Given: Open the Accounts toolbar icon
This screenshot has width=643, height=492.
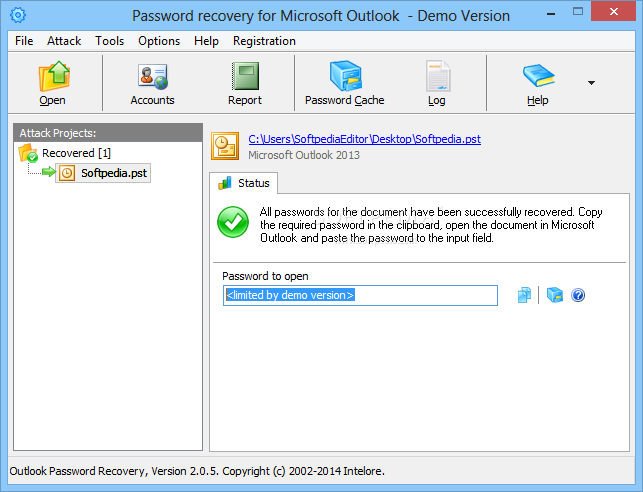Looking at the screenshot, I should (153, 84).
